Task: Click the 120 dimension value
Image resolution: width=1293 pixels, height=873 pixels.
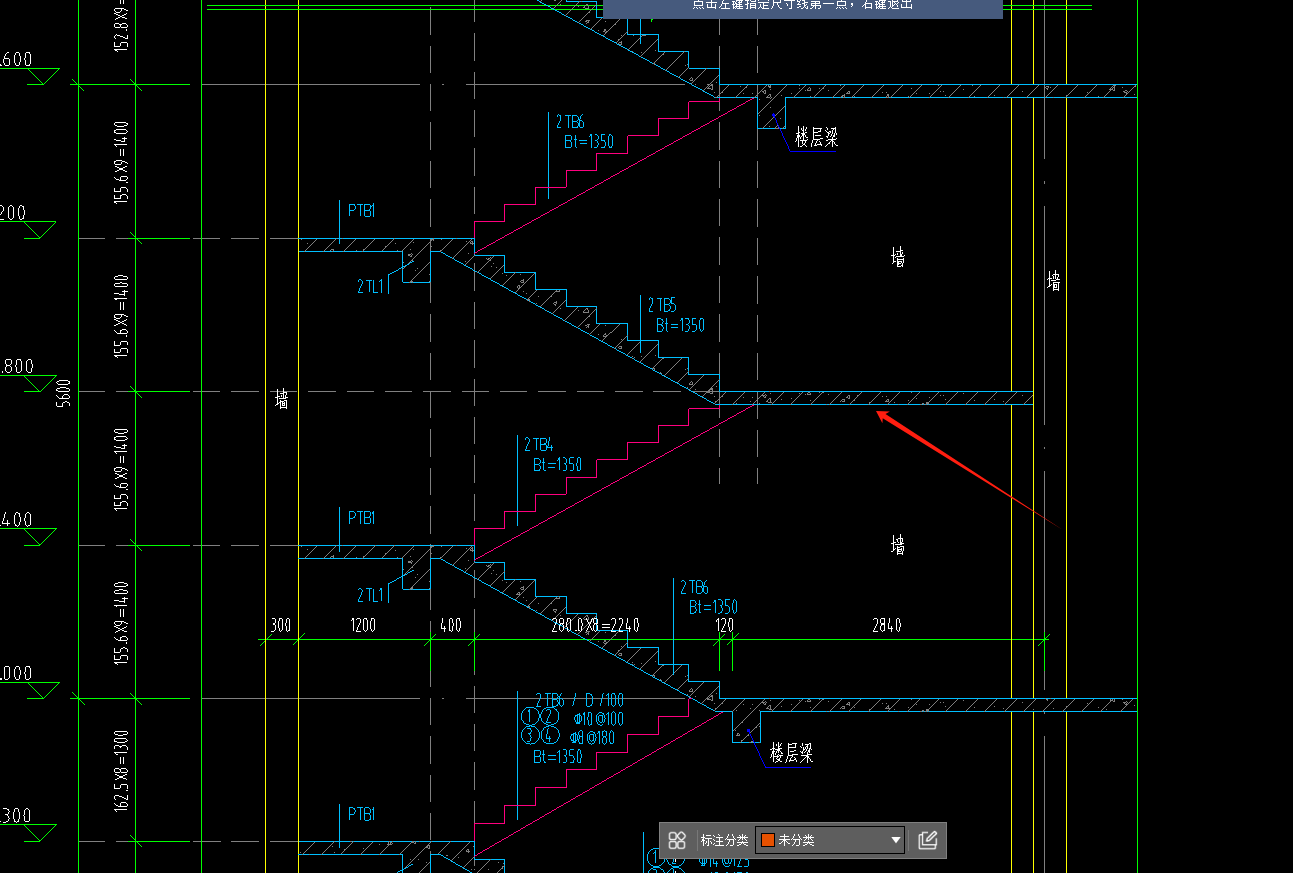Action: [724, 626]
